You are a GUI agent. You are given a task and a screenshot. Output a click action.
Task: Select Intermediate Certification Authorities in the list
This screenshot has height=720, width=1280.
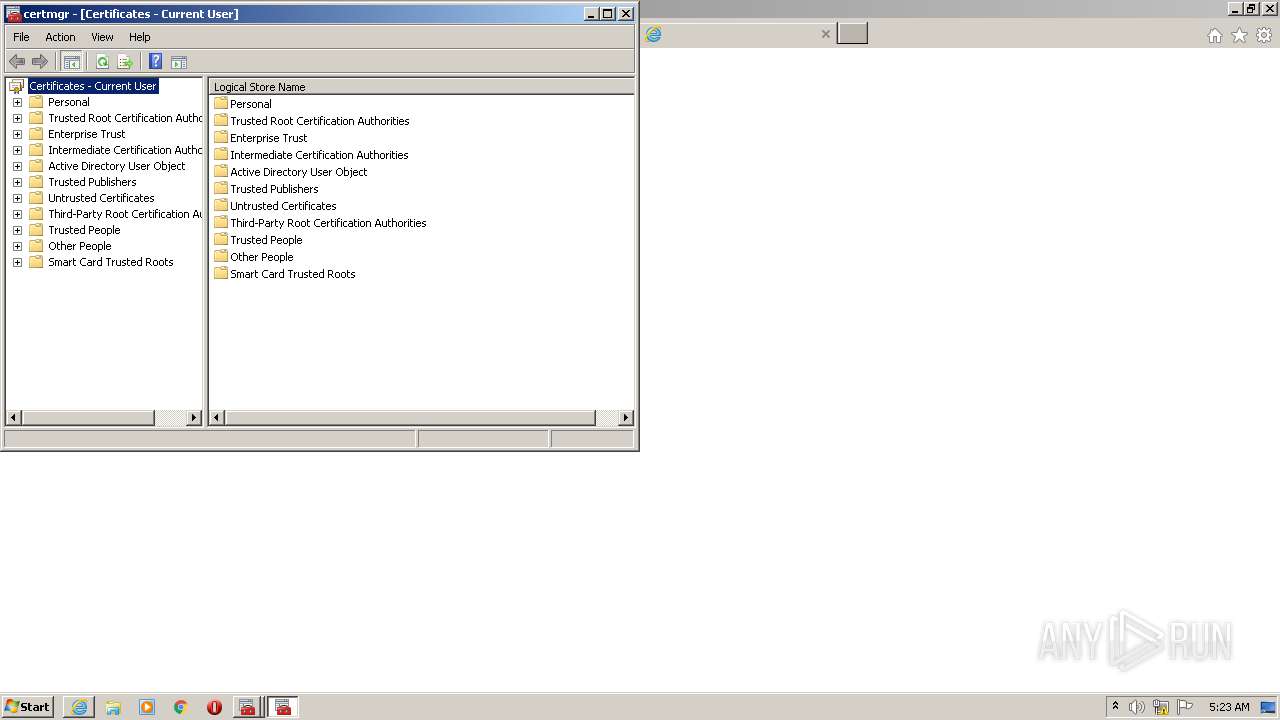319,155
